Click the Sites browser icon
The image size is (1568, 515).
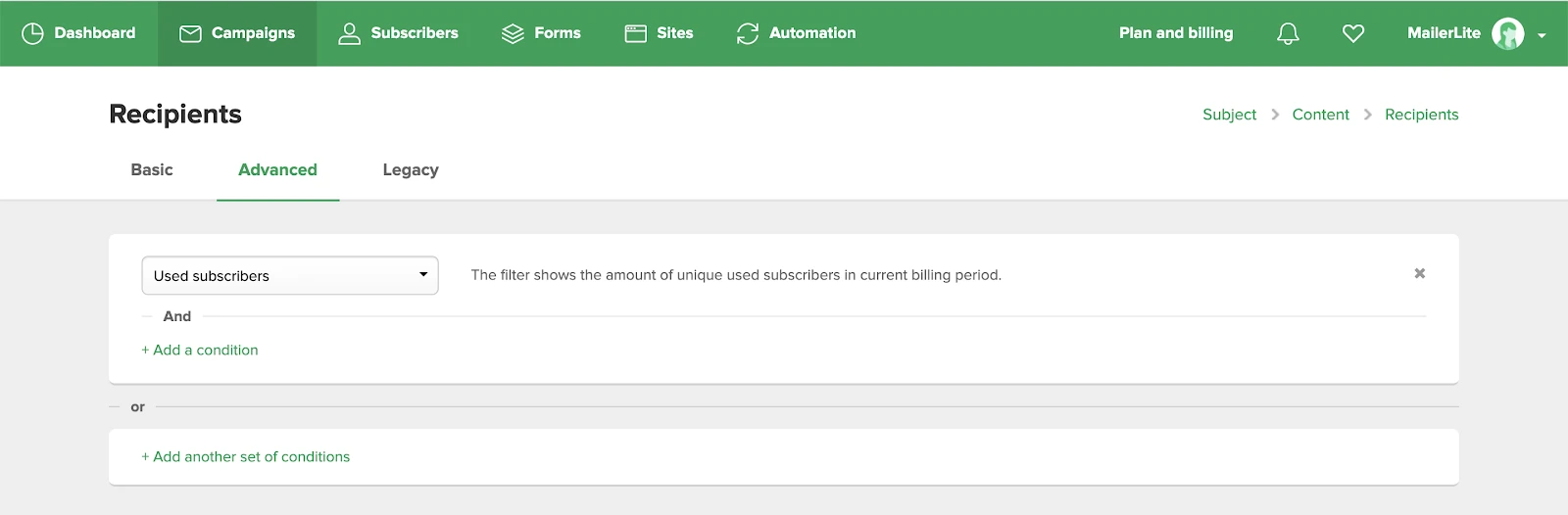pyautogui.click(x=635, y=33)
